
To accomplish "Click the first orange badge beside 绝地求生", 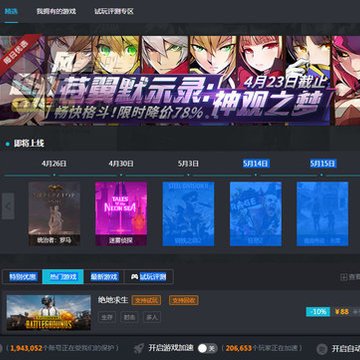I will click(x=146, y=300).
